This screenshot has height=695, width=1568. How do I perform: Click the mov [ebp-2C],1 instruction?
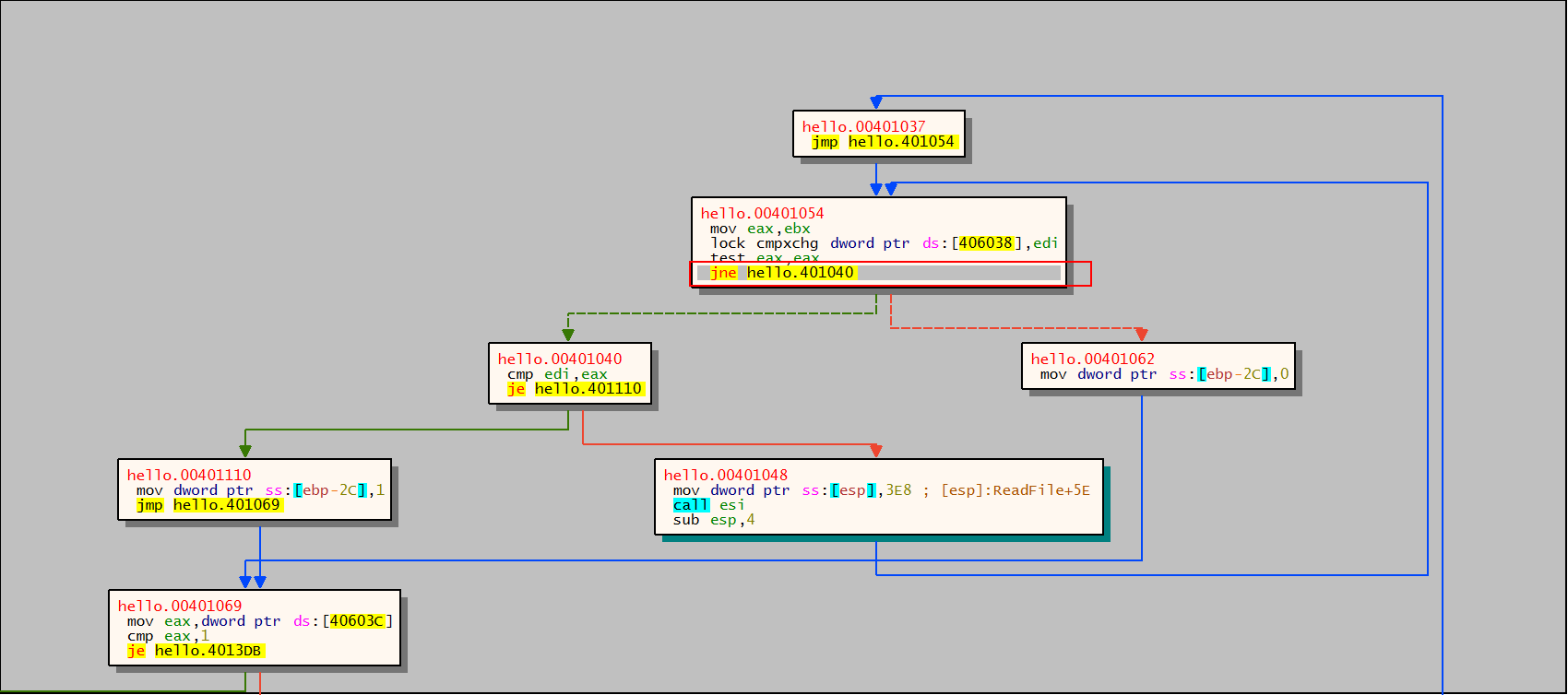point(260,490)
